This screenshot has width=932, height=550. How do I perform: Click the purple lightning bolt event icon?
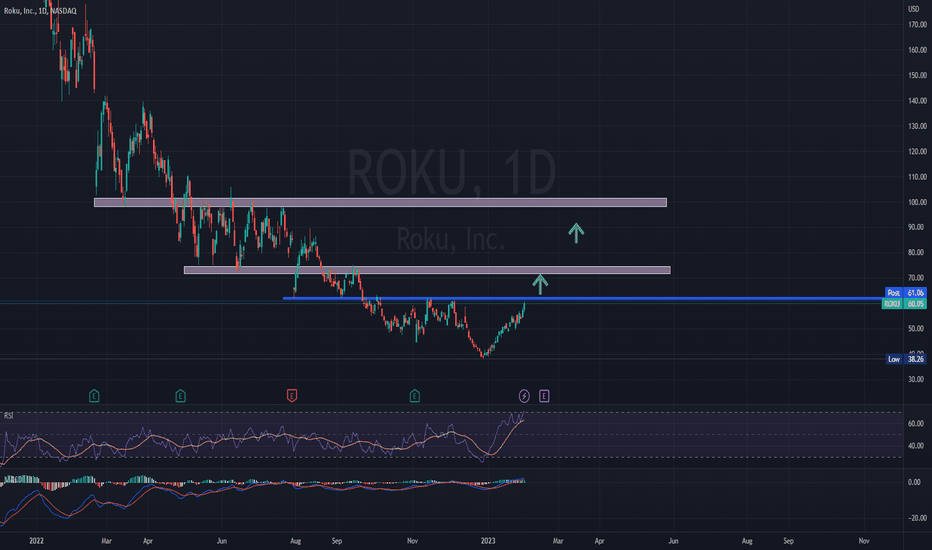pyautogui.click(x=524, y=396)
